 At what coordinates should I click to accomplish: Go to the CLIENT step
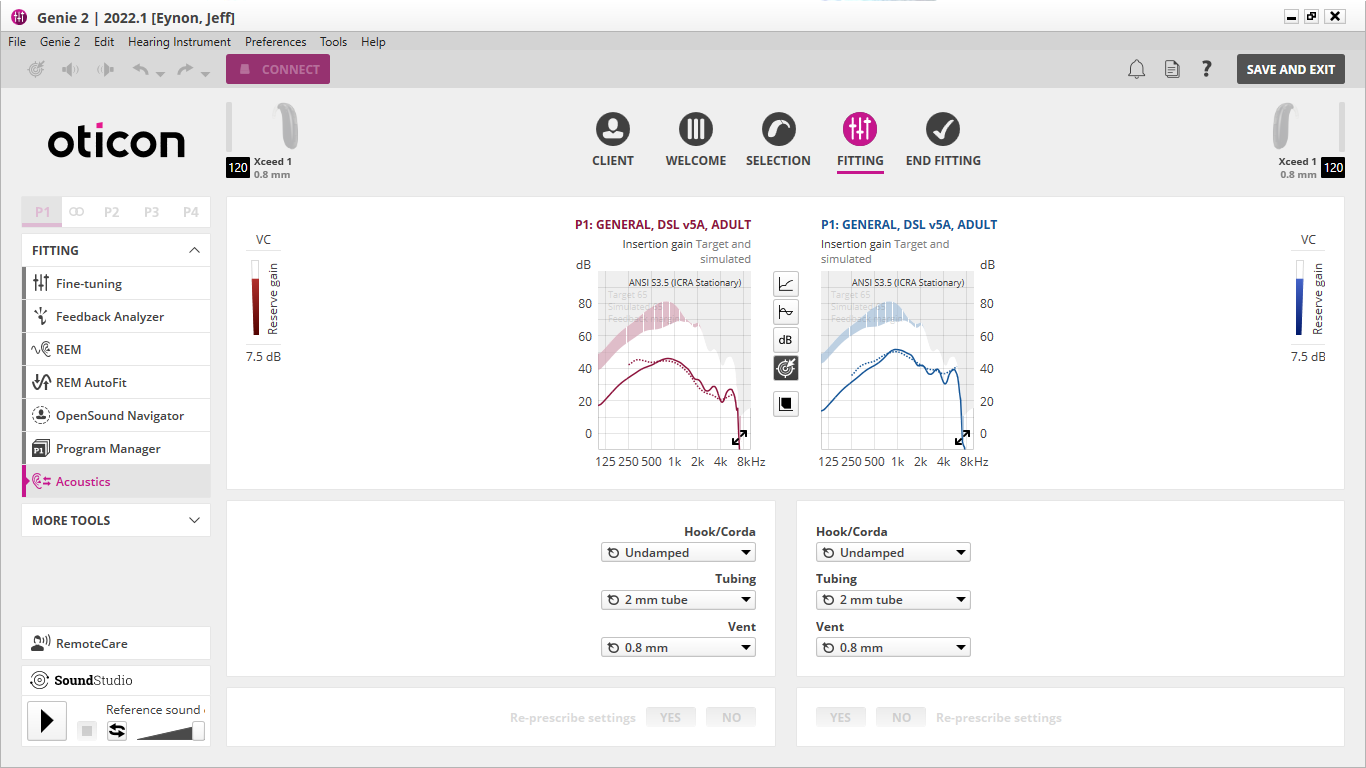pyautogui.click(x=612, y=141)
